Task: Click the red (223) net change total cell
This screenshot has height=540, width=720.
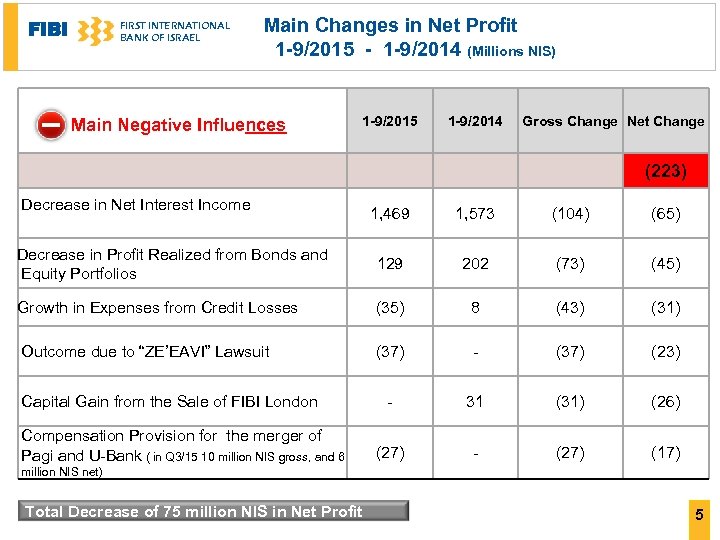Action: [x=665, y=171]
